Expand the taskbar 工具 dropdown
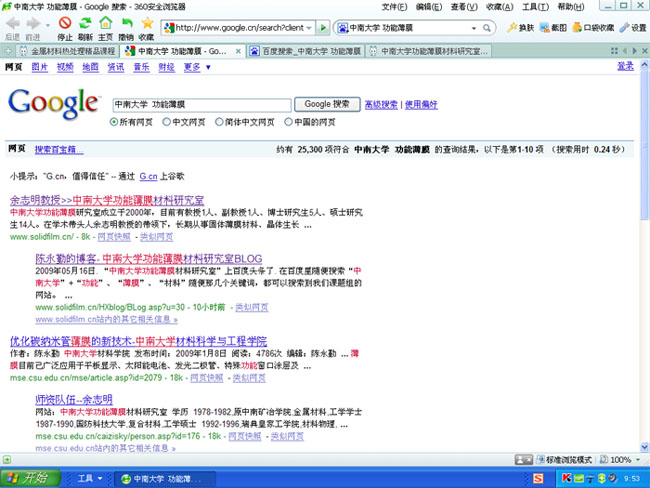The image size is (650, 488). pos(100,478)
